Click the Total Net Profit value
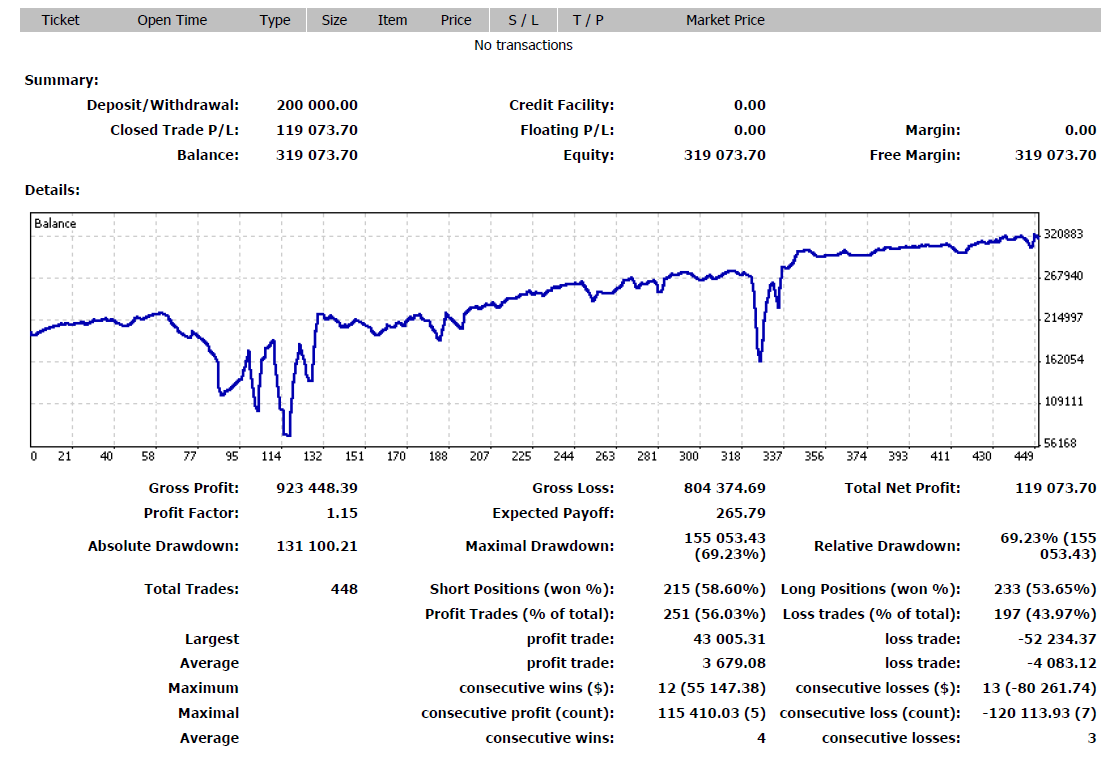The width and height of the screenshot is (1113, 758). point(1055,488)
